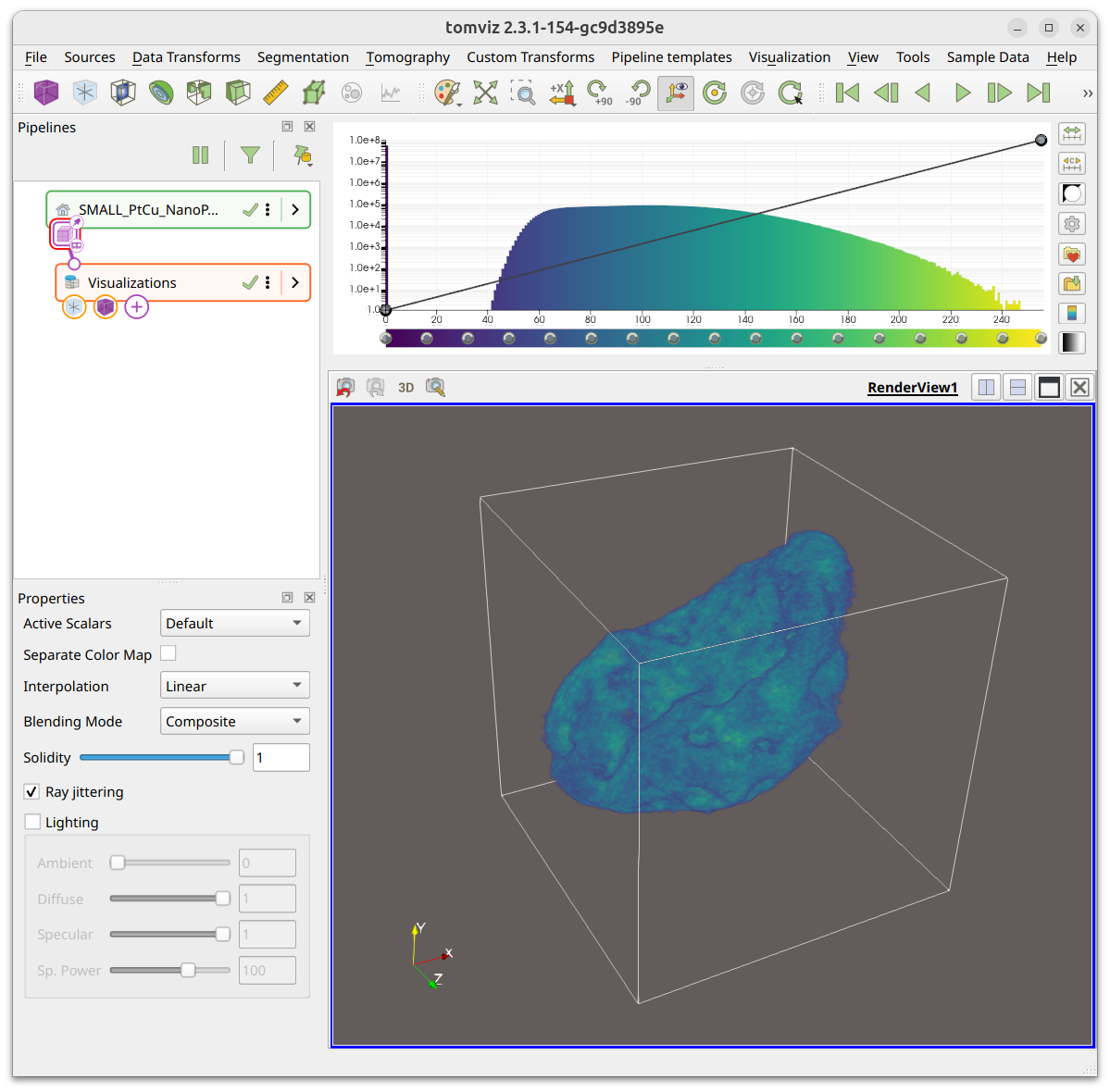This screenshot has height=1092, width=1110.
Task: Split RenderView1 horizontally
Action: pos(986,387)
